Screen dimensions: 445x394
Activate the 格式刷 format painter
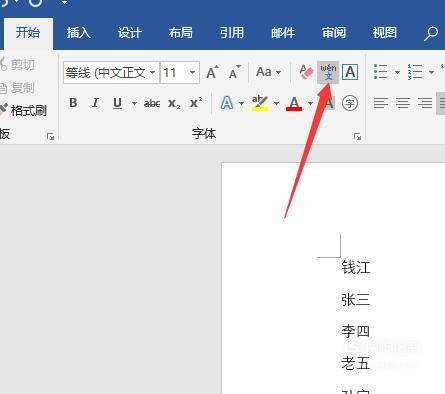coord(23,110)
